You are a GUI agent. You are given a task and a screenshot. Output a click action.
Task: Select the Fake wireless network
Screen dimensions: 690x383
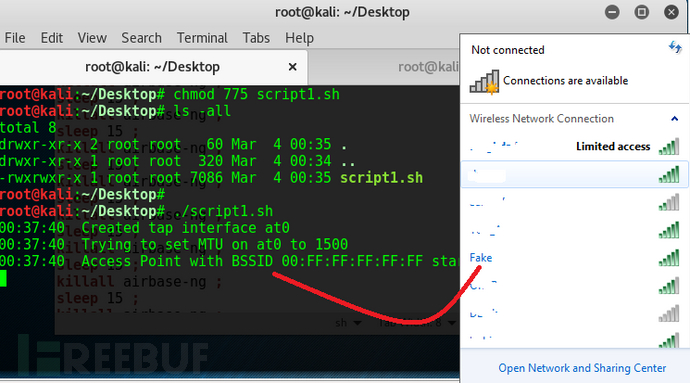tap(575, 258)
